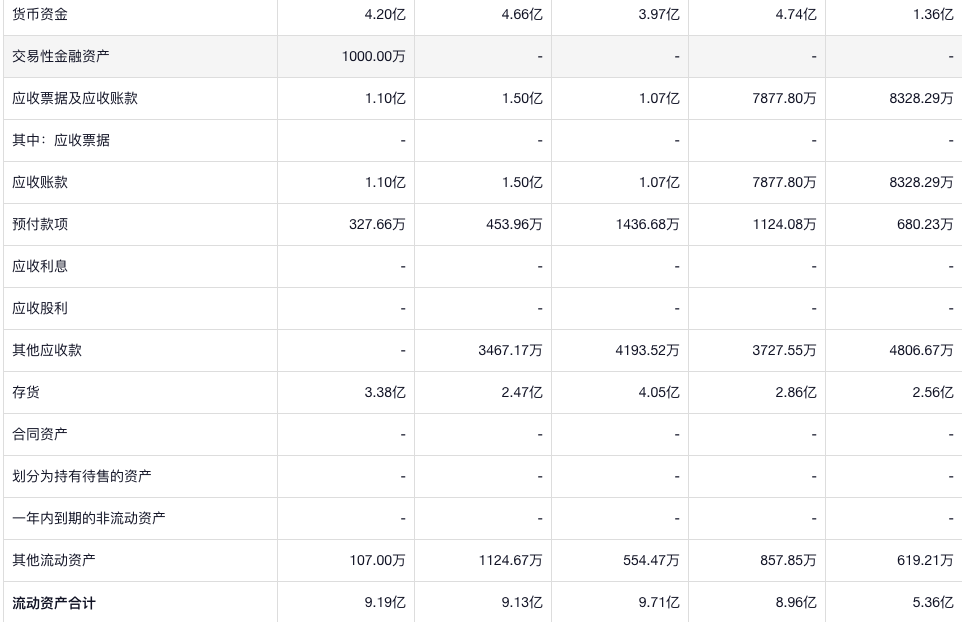Image resolution: width=962 pixels, height=622 pixels.
Task: Select the 857.85万 value cell
Action: (x=788, y=560)
